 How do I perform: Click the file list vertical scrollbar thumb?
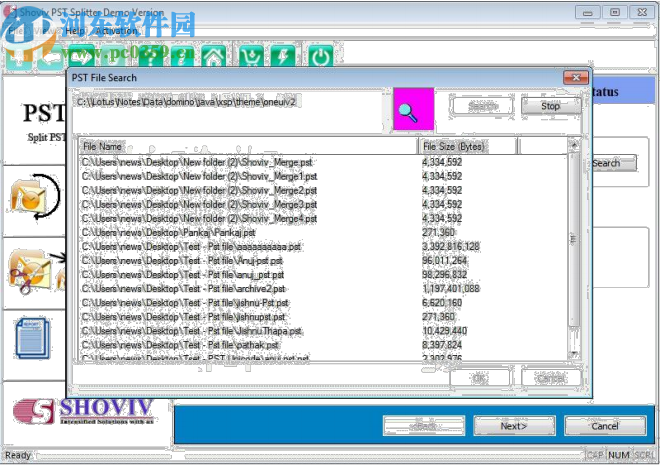point(574,240)
